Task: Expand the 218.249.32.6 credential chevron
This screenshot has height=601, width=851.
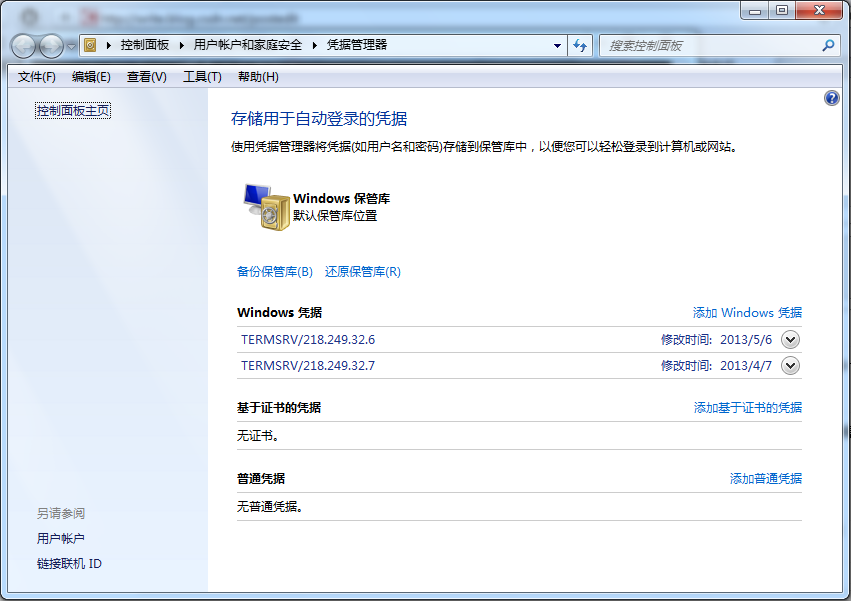Action: pos(790,340)
